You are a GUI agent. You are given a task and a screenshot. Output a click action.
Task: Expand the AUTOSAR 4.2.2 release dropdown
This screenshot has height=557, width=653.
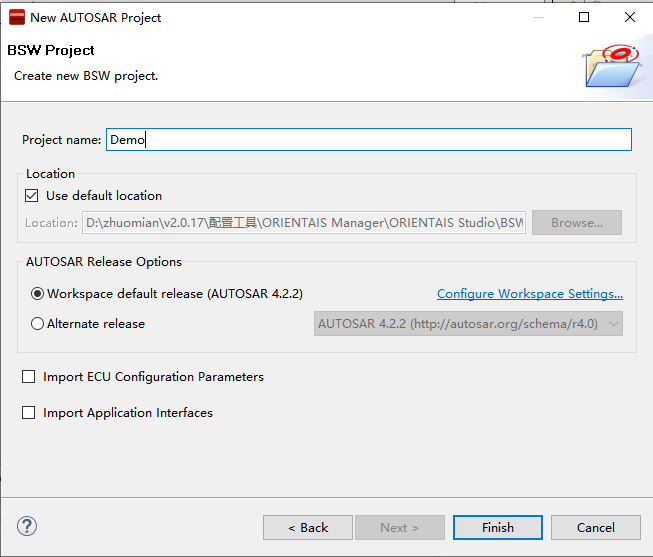[468, 324]
